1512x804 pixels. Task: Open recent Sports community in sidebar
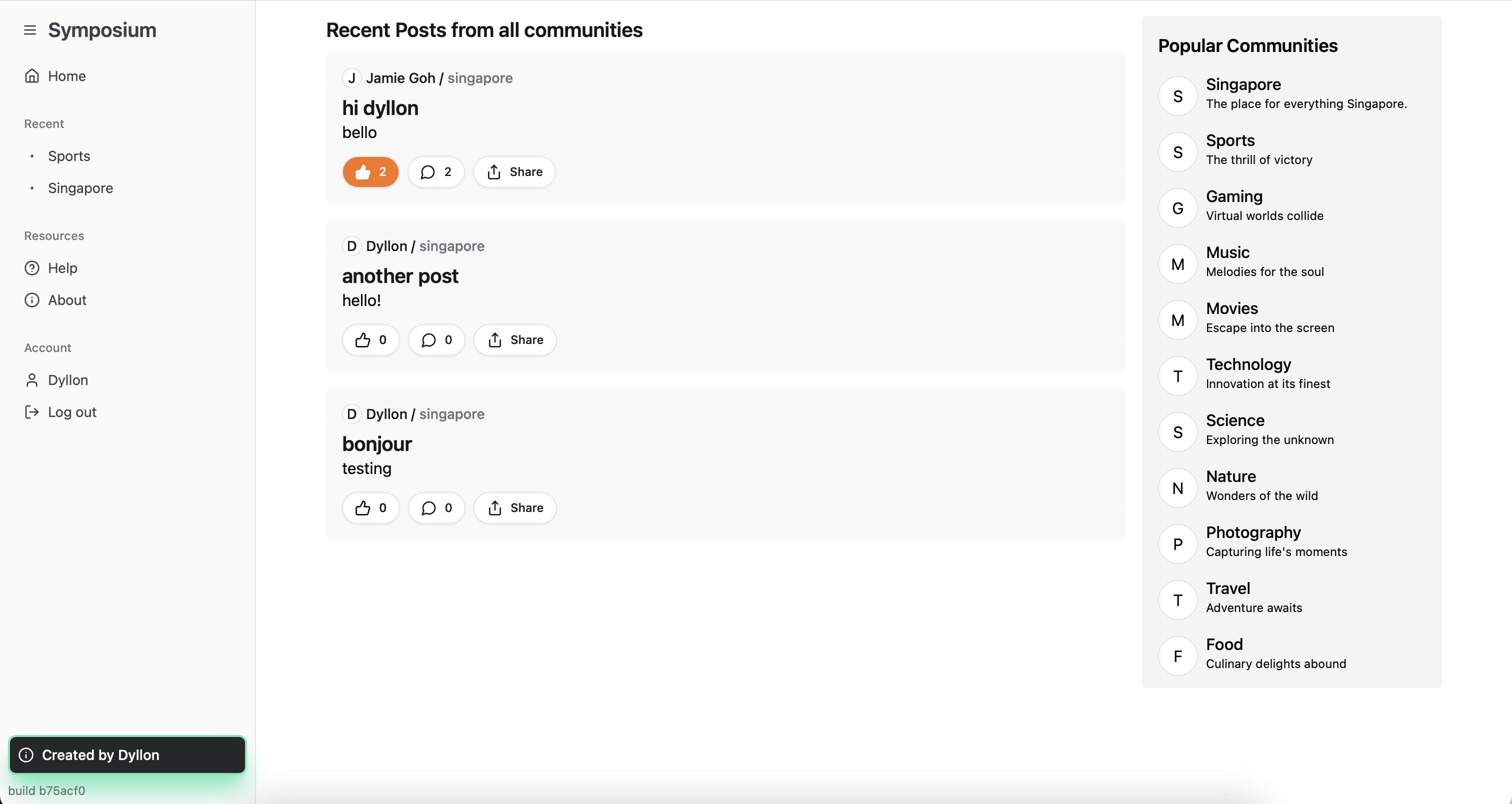click(68, 156)
